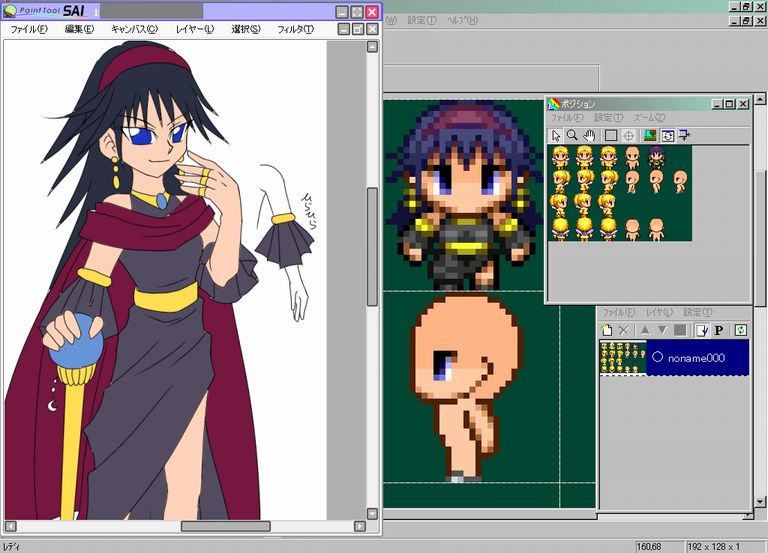768x553 pixels.
Task: Open the ヘルプ(H) menu in the background pixel editor
Action: pos(462,21)
